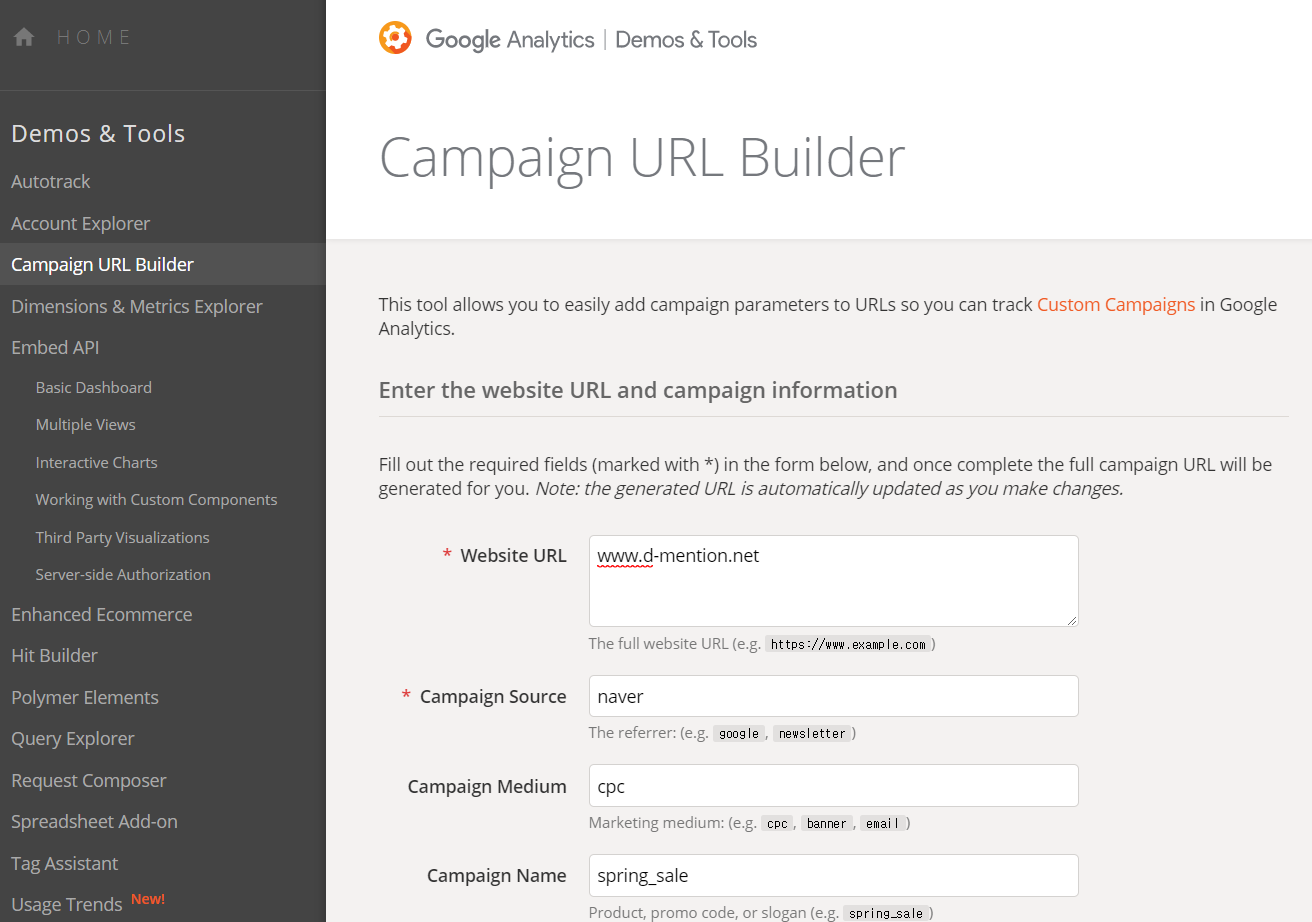The height and width of the screenshot is (922, 1312).
Task: Click the Campaign Medium label
Action: pyautogui.click(x=487, y=786)
